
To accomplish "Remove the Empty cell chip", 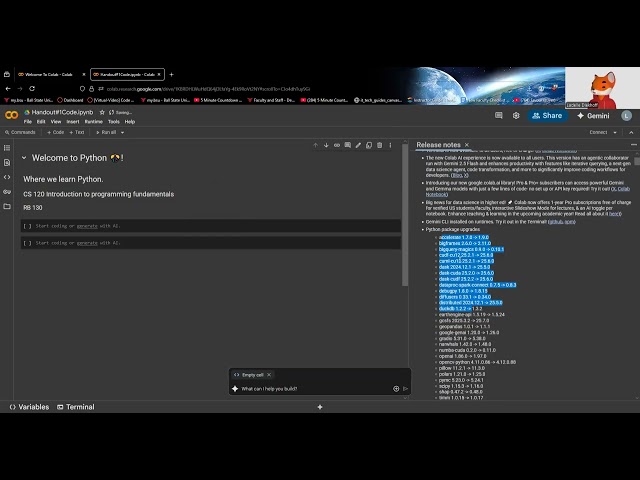I will [269, 375].
